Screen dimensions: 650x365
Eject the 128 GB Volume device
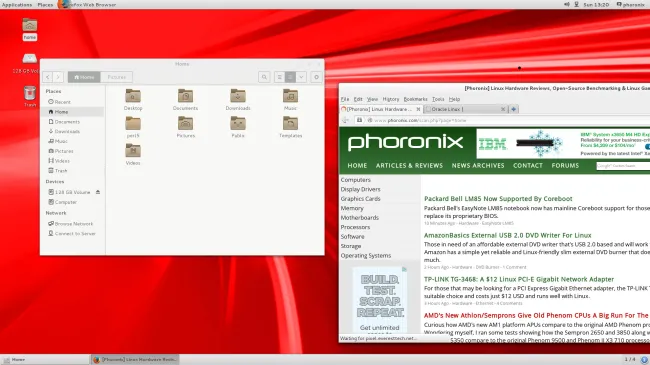pos(98,192)
